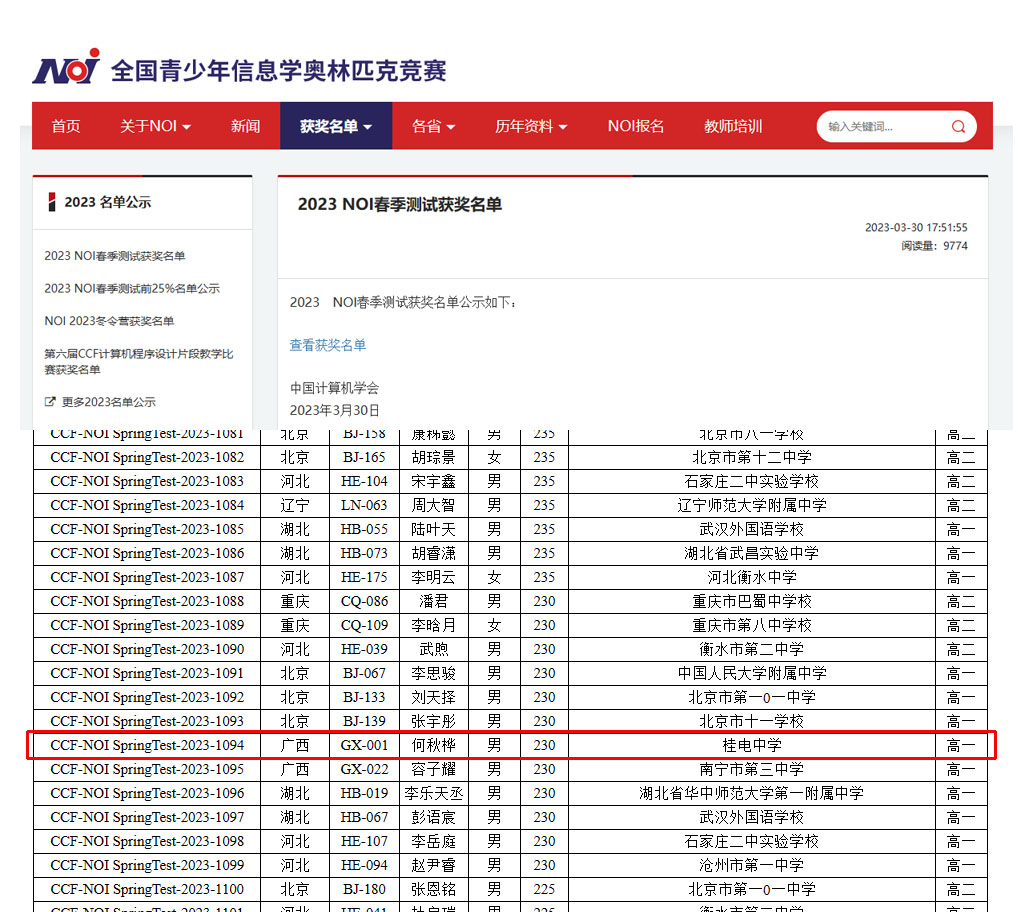Click the NOI logo in header
The width and height of the screenshot is (1033, 912).
(67, 68)
